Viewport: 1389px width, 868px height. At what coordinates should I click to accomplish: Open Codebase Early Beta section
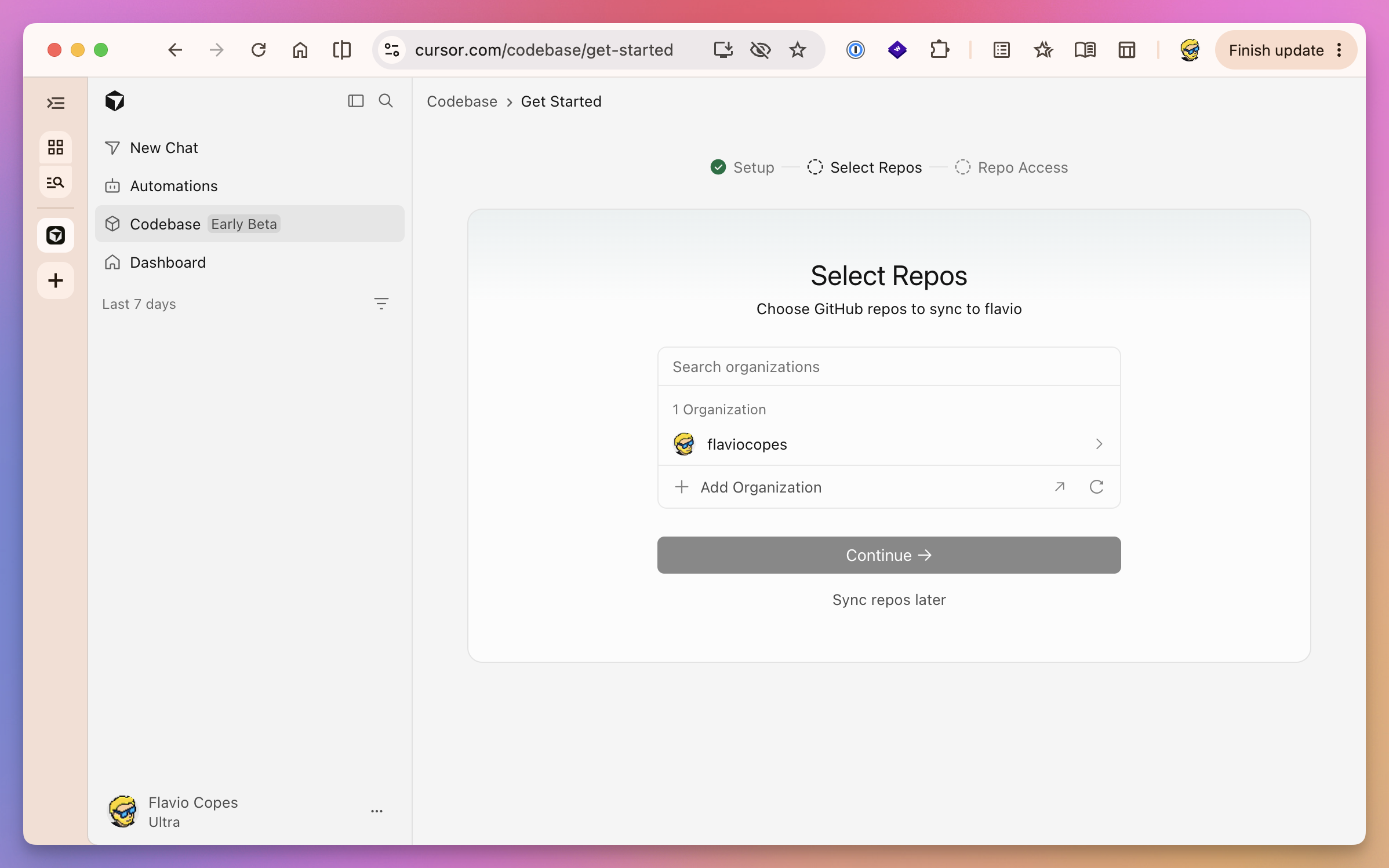pos(249,224)
